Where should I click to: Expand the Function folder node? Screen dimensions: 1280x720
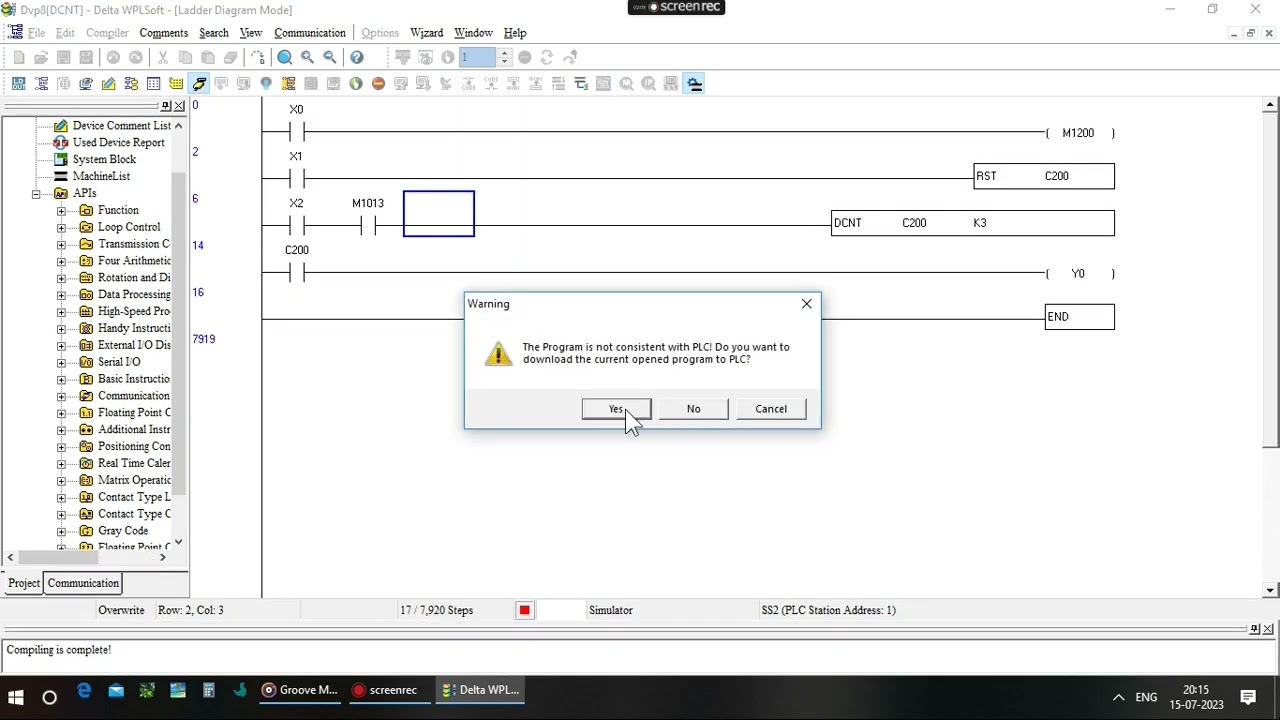point(61,211)
